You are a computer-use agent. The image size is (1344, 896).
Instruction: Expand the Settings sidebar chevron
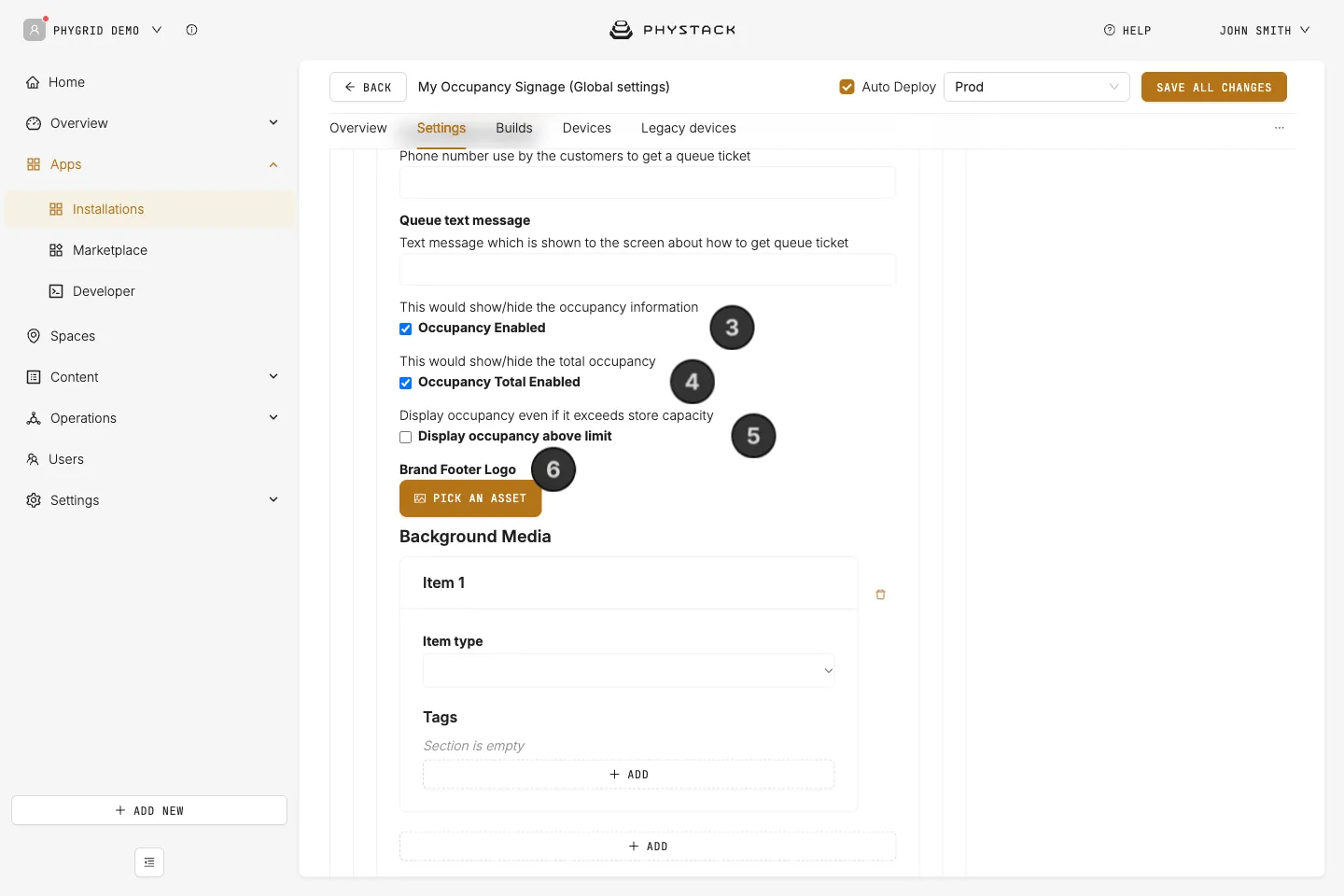(x=273, y=500)
